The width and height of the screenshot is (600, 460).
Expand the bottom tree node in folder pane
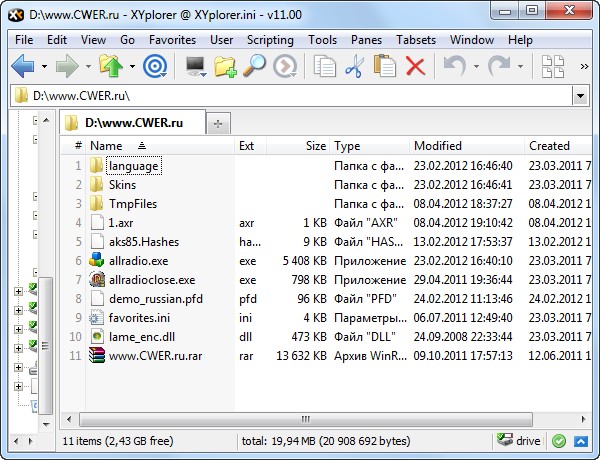18,386
